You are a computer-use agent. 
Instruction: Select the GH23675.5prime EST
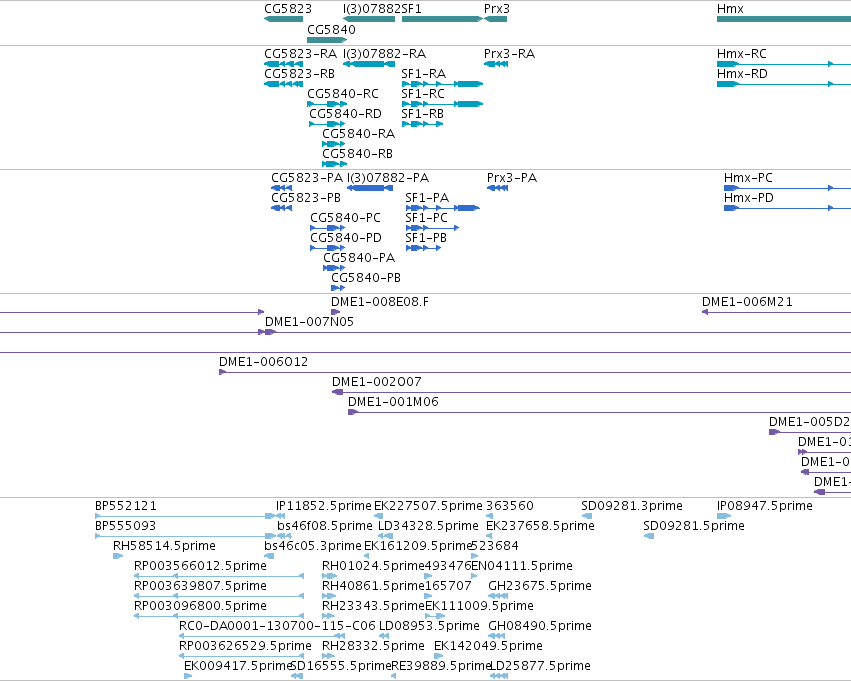pyautogui.click(x=498, y=596)
